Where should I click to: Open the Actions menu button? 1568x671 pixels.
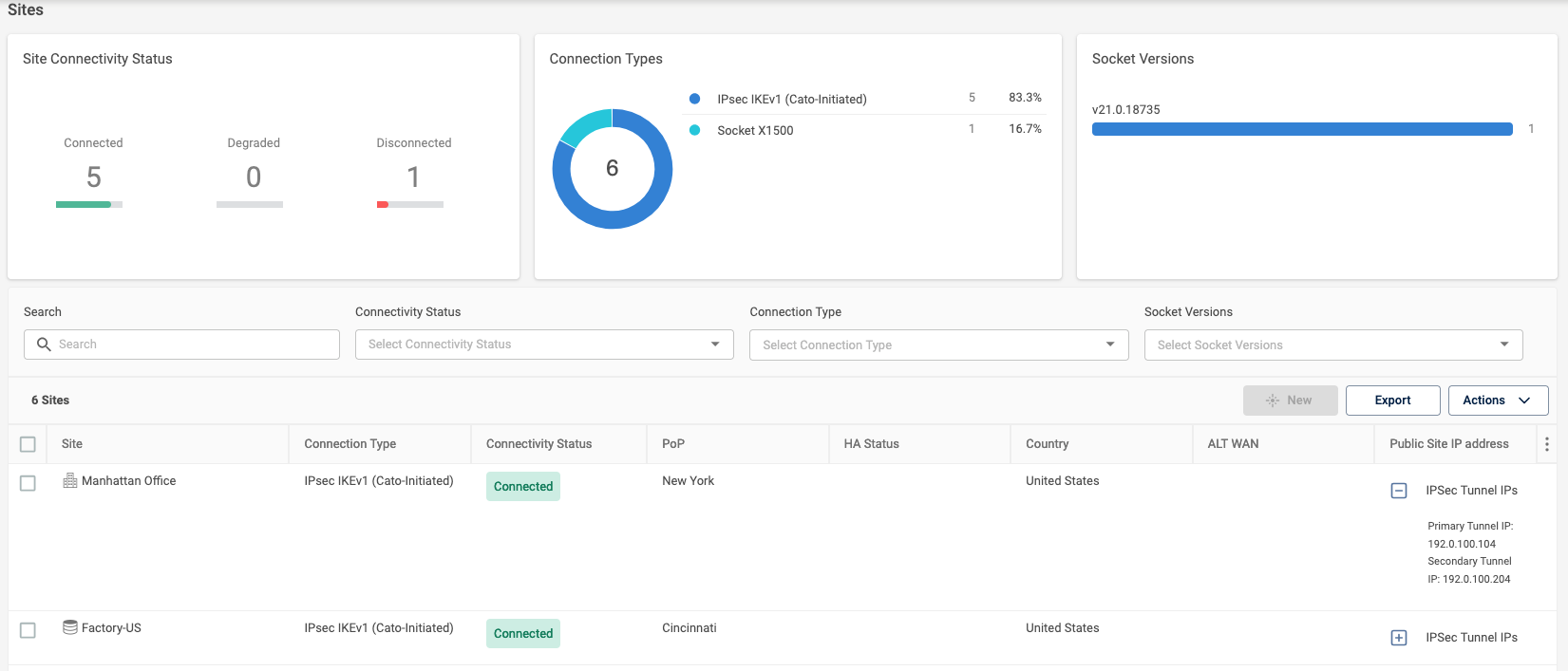click(1498, 401)
